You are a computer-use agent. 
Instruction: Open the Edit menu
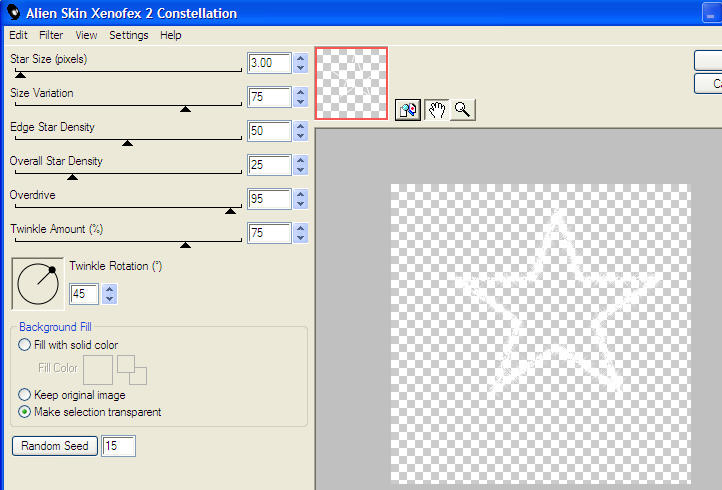point(18,35)
